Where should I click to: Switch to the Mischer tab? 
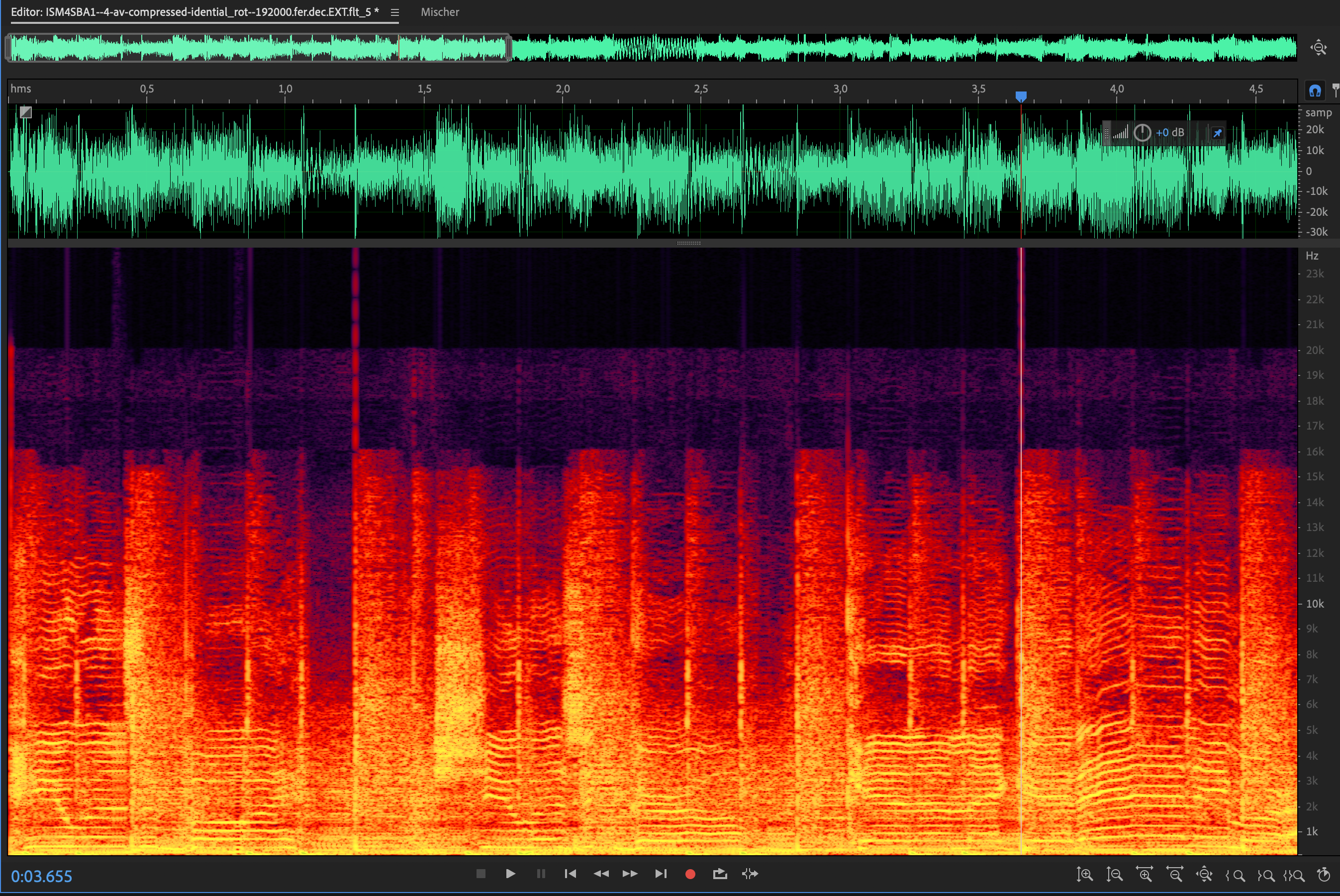point(440,12)
